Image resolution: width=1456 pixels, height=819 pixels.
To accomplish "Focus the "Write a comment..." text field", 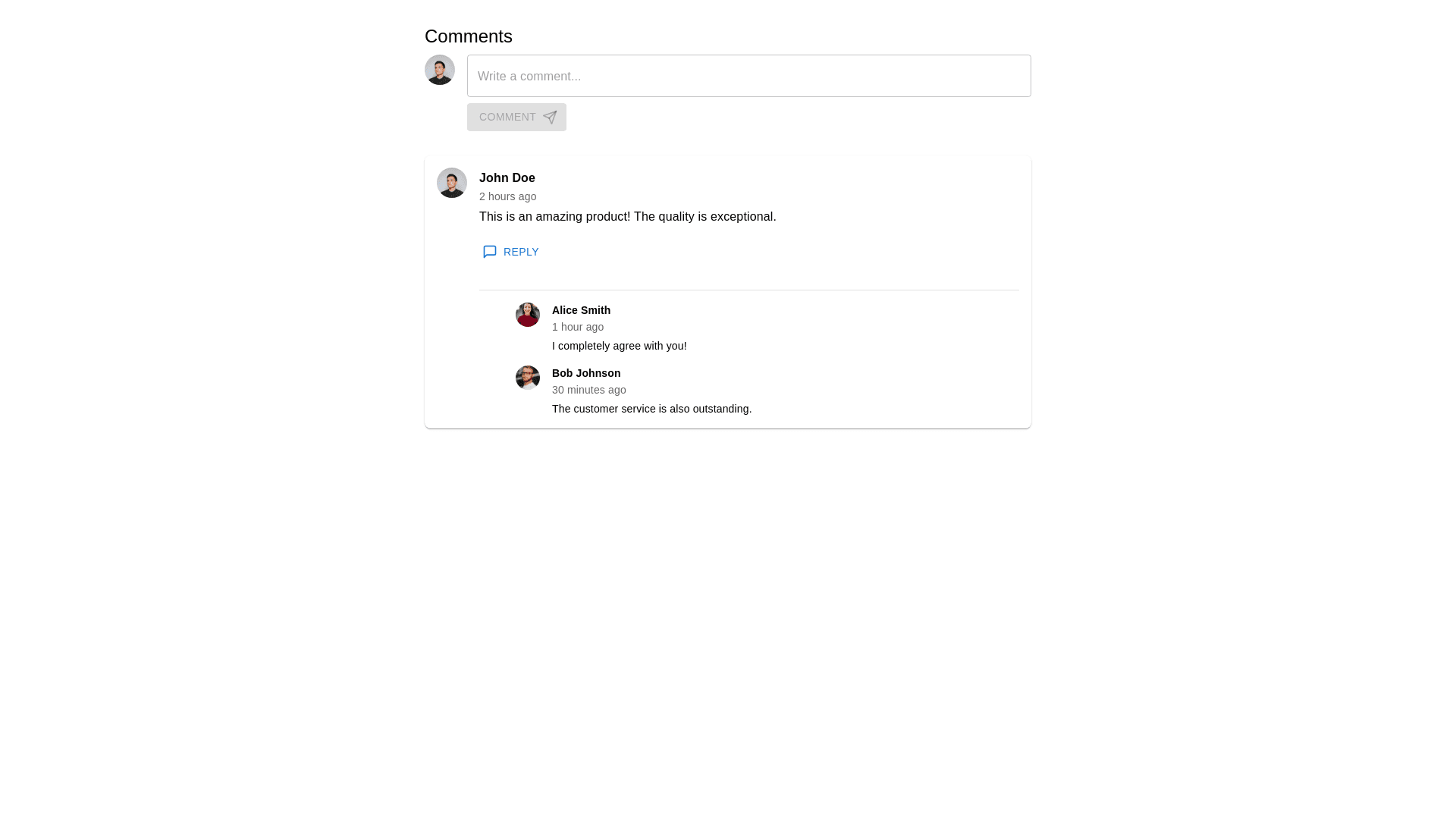I will [x=749, y=76].
